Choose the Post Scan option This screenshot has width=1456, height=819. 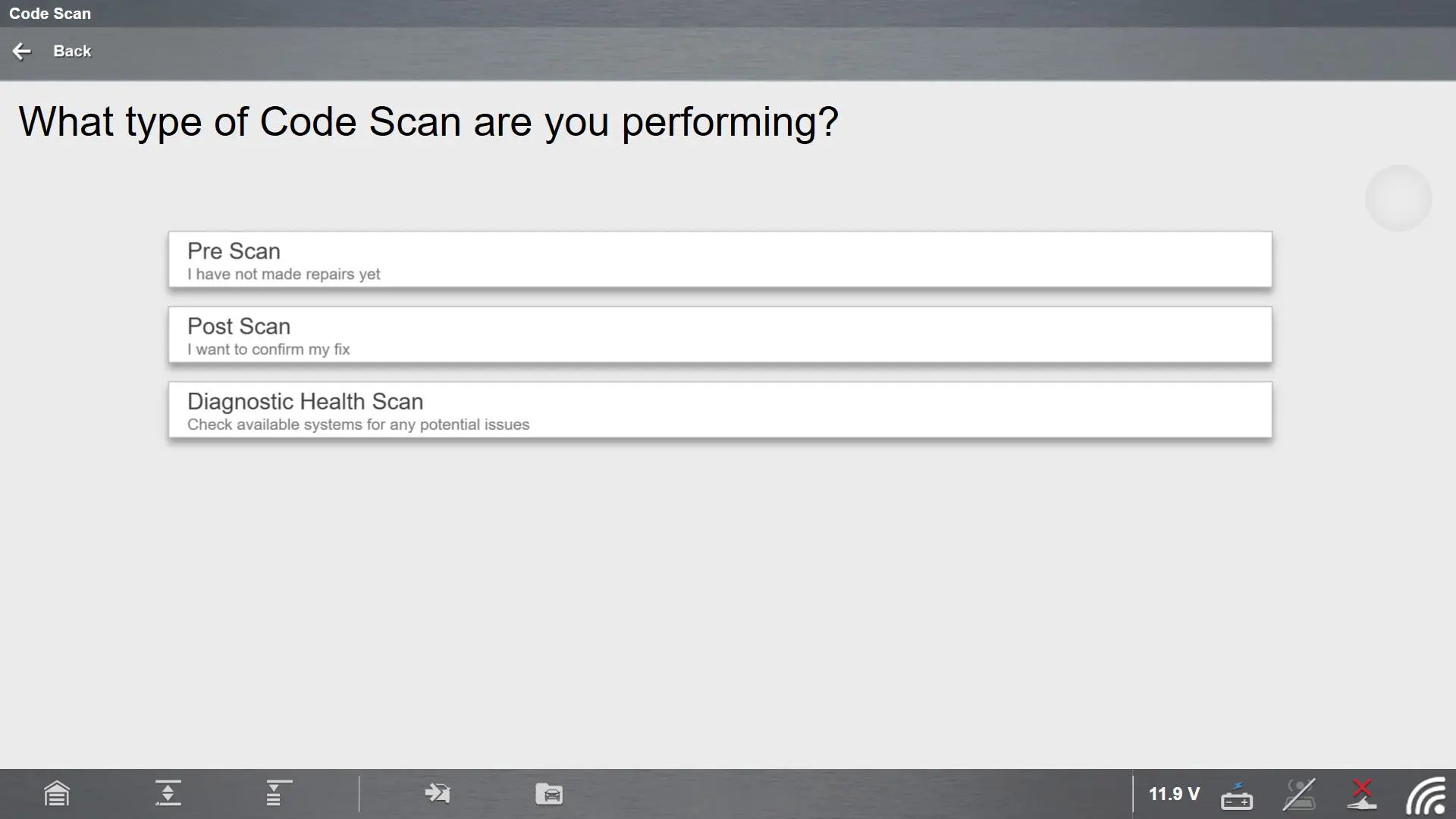point(719,334)
